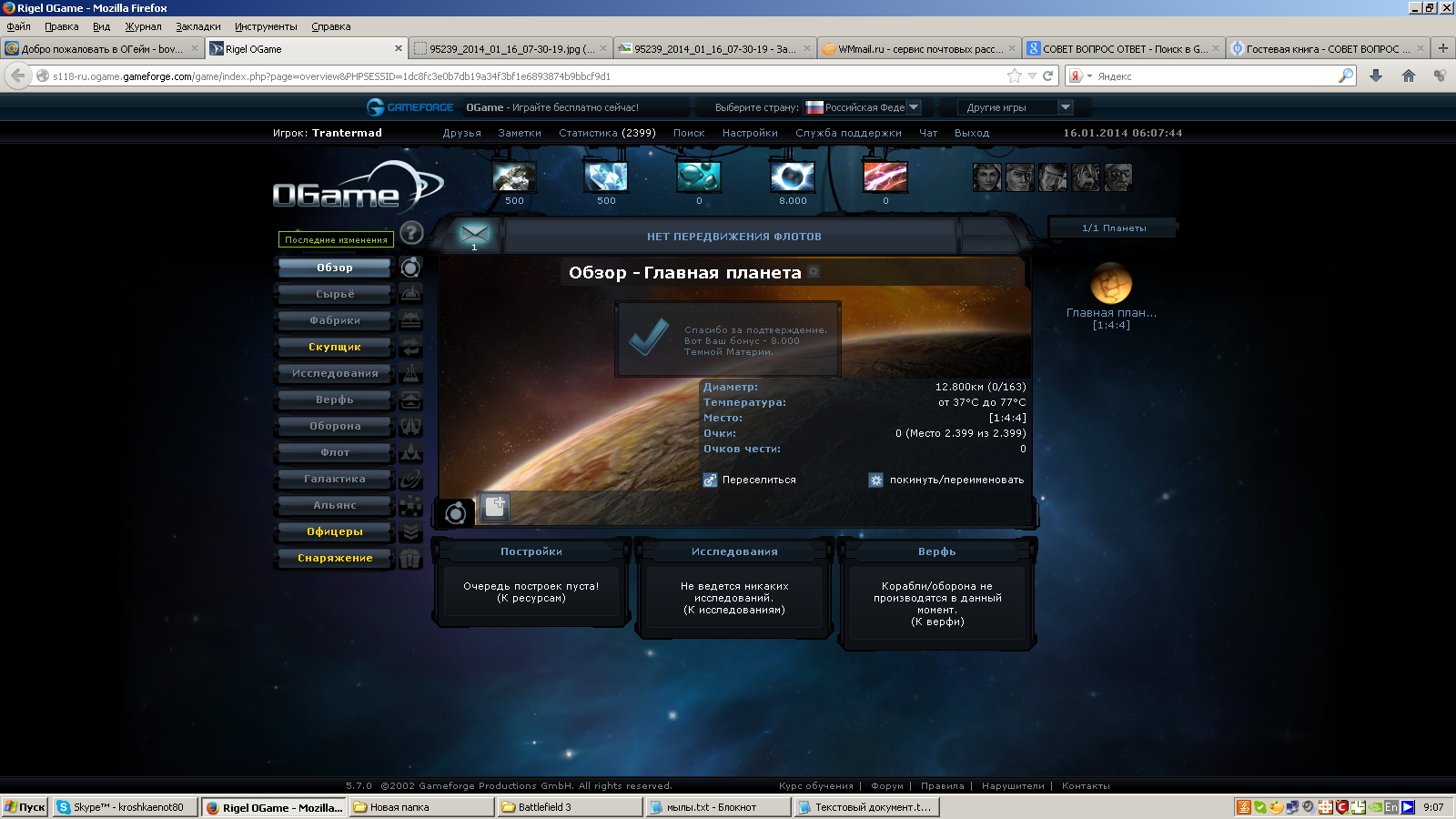Click the add-item plus icon under planet image

495,507
